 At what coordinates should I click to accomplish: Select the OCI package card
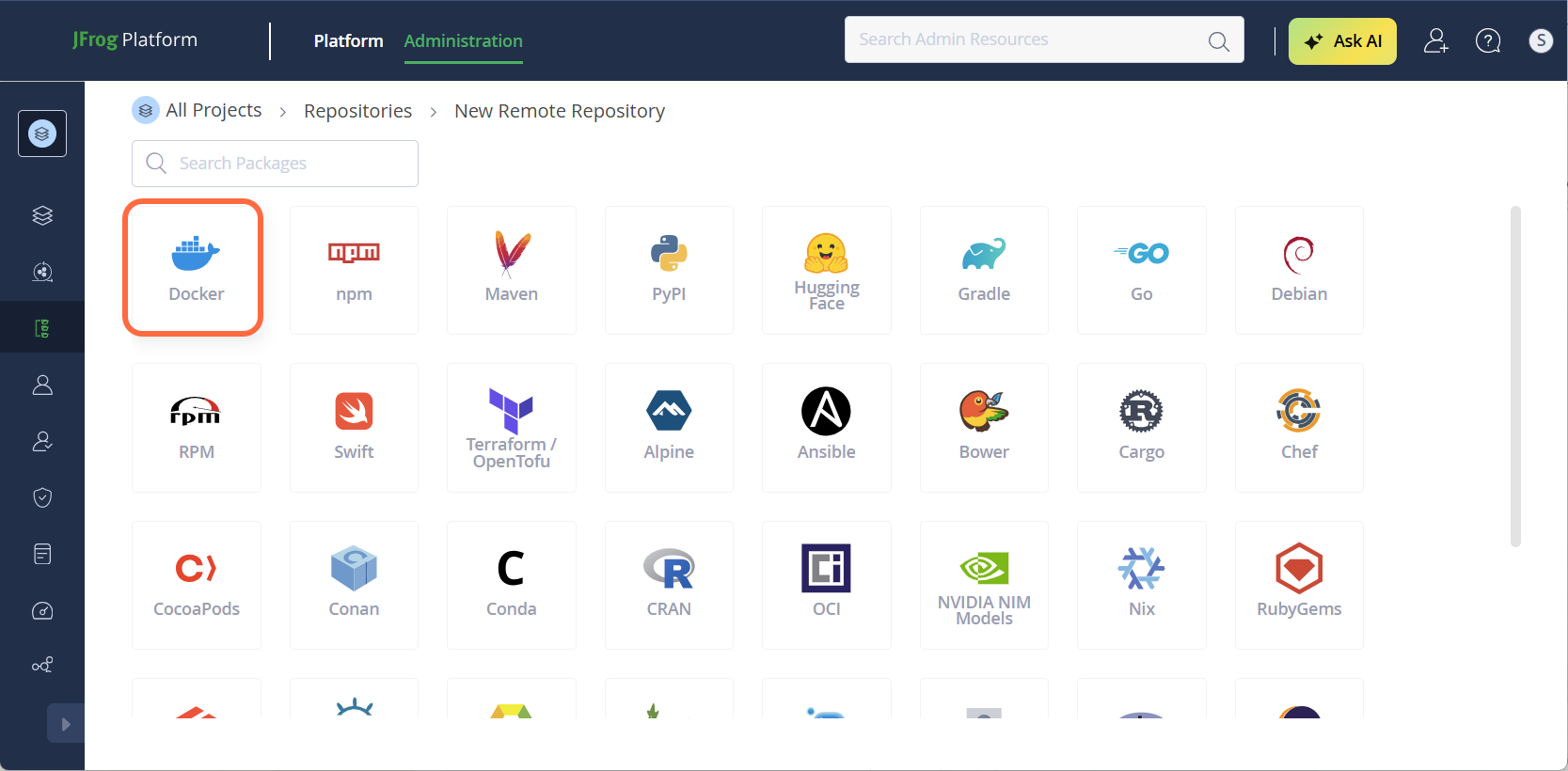click(x=827, y=586)
